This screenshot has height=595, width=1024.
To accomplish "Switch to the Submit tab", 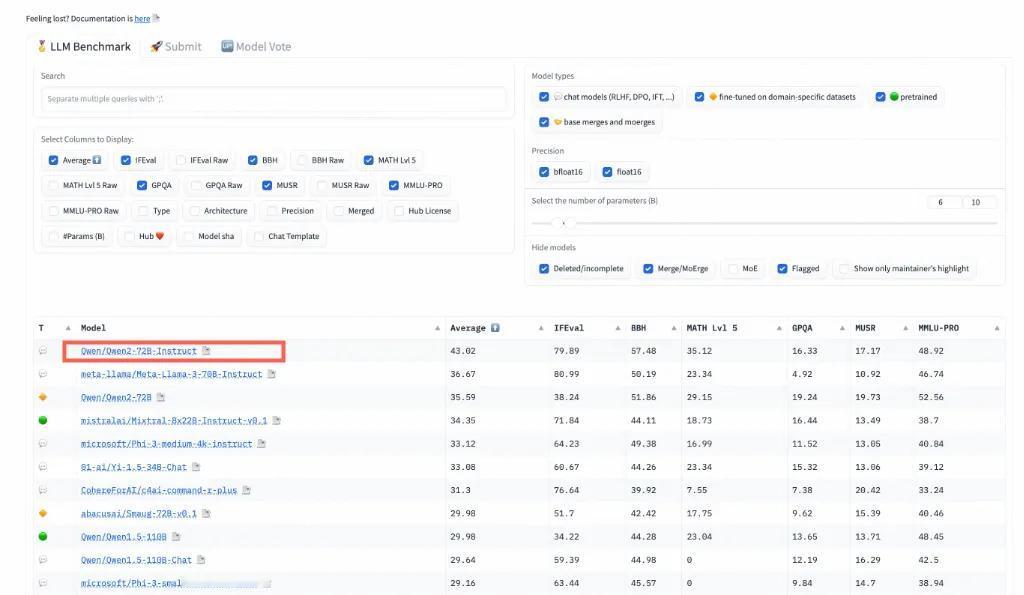I will pyautogui.click(x=176, y=46).
